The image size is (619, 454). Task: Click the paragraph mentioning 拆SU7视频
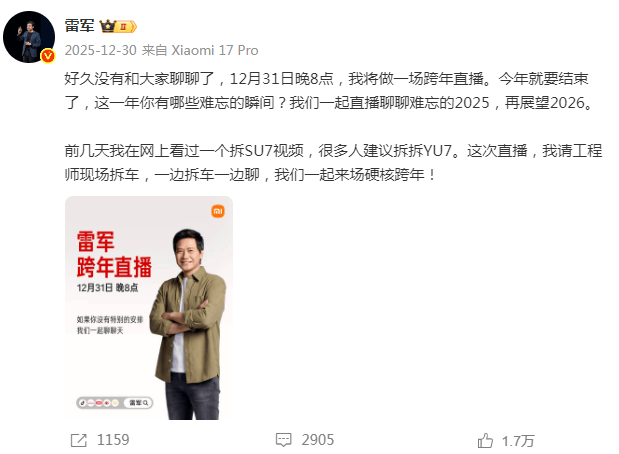tap(333, 163)
